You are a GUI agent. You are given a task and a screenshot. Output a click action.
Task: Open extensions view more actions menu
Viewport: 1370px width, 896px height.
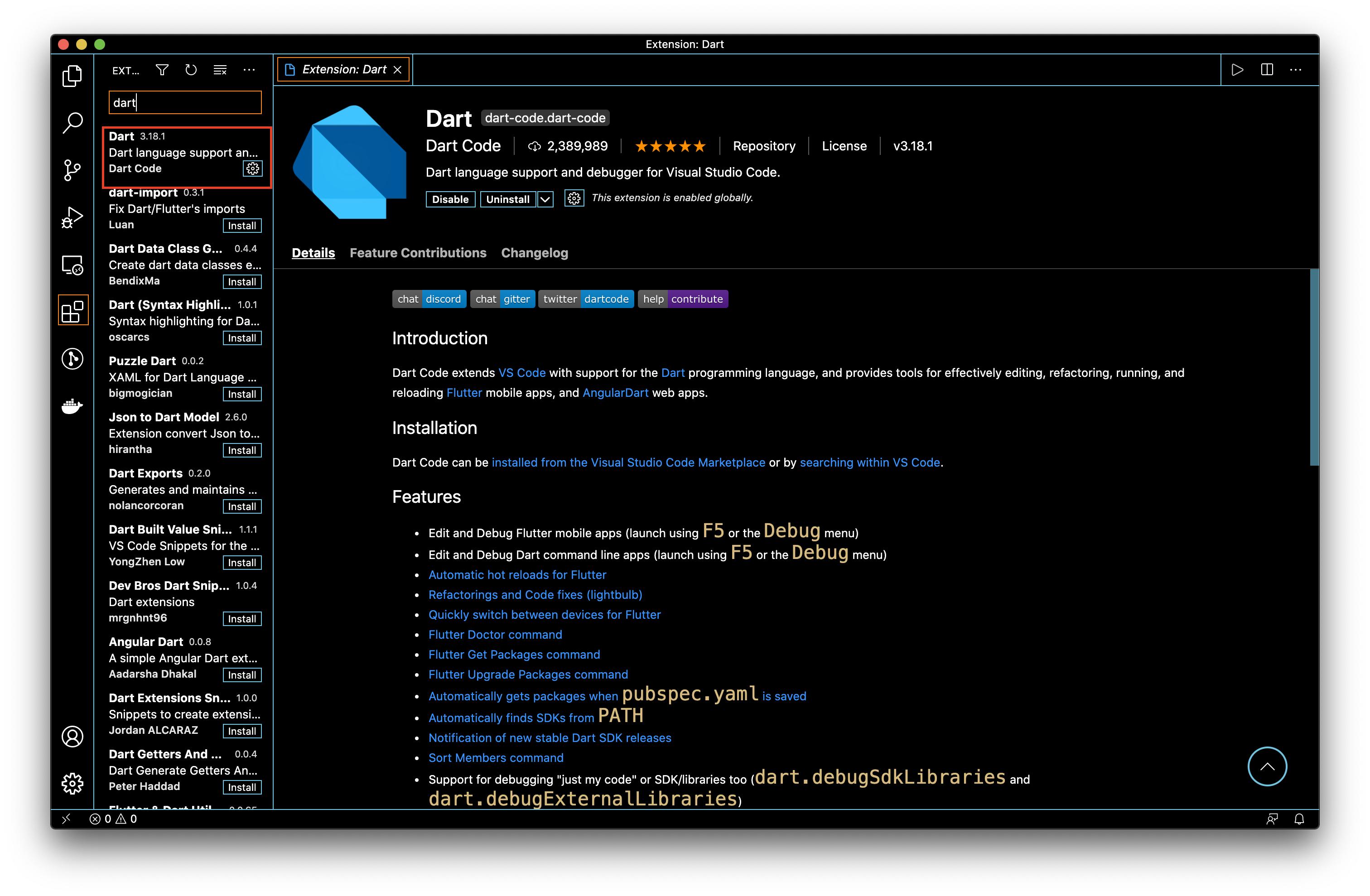click(x=249, y=70)
